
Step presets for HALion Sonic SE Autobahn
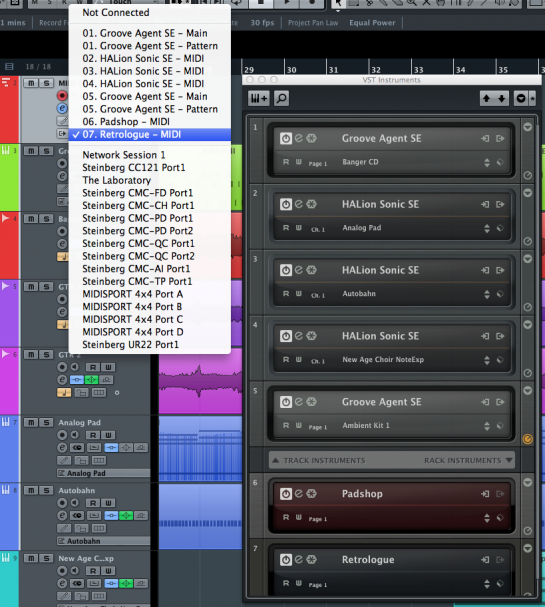coord(487,294)
